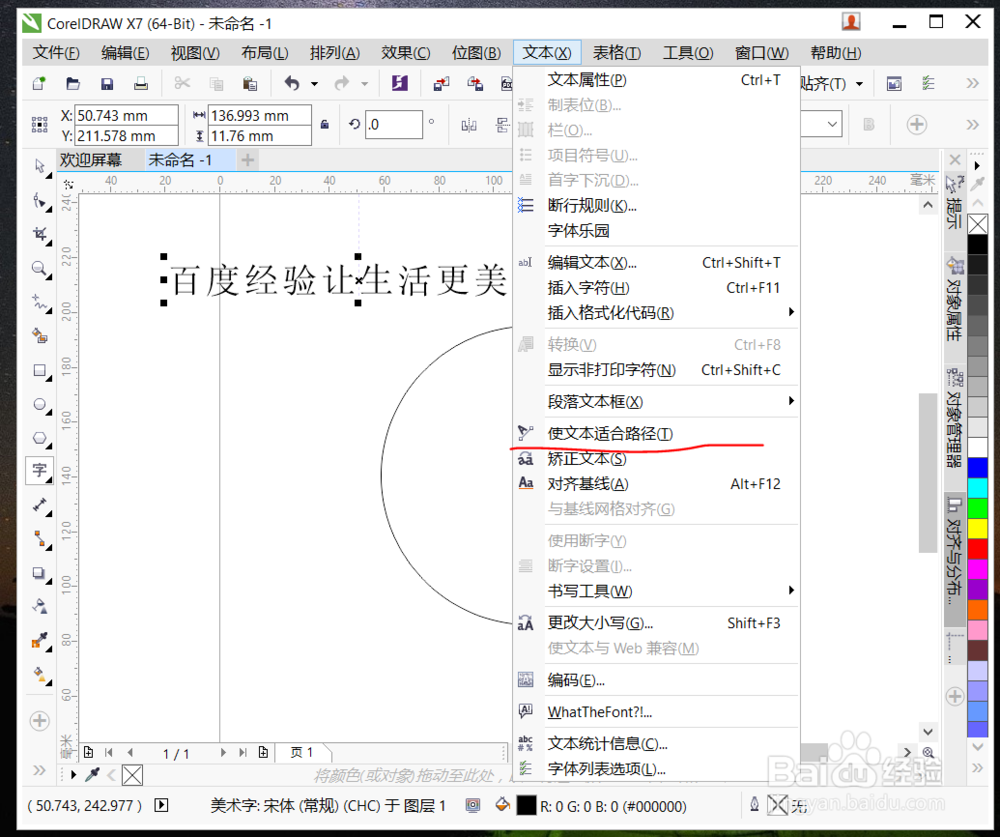The height and width of the screenshot is (837, 1000).
Task: Select the Shape edit tool
Action: pos(40,201)
